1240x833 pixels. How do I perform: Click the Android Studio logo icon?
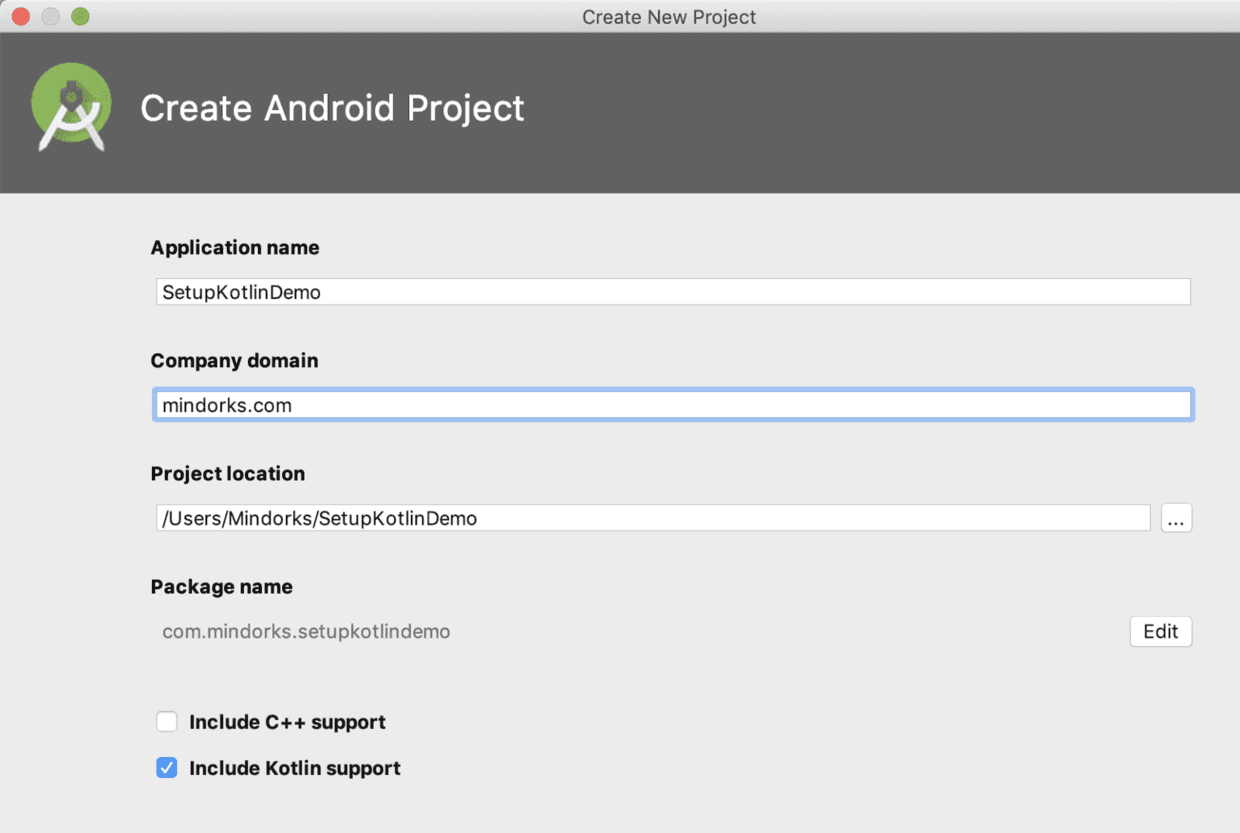[70, 105]
